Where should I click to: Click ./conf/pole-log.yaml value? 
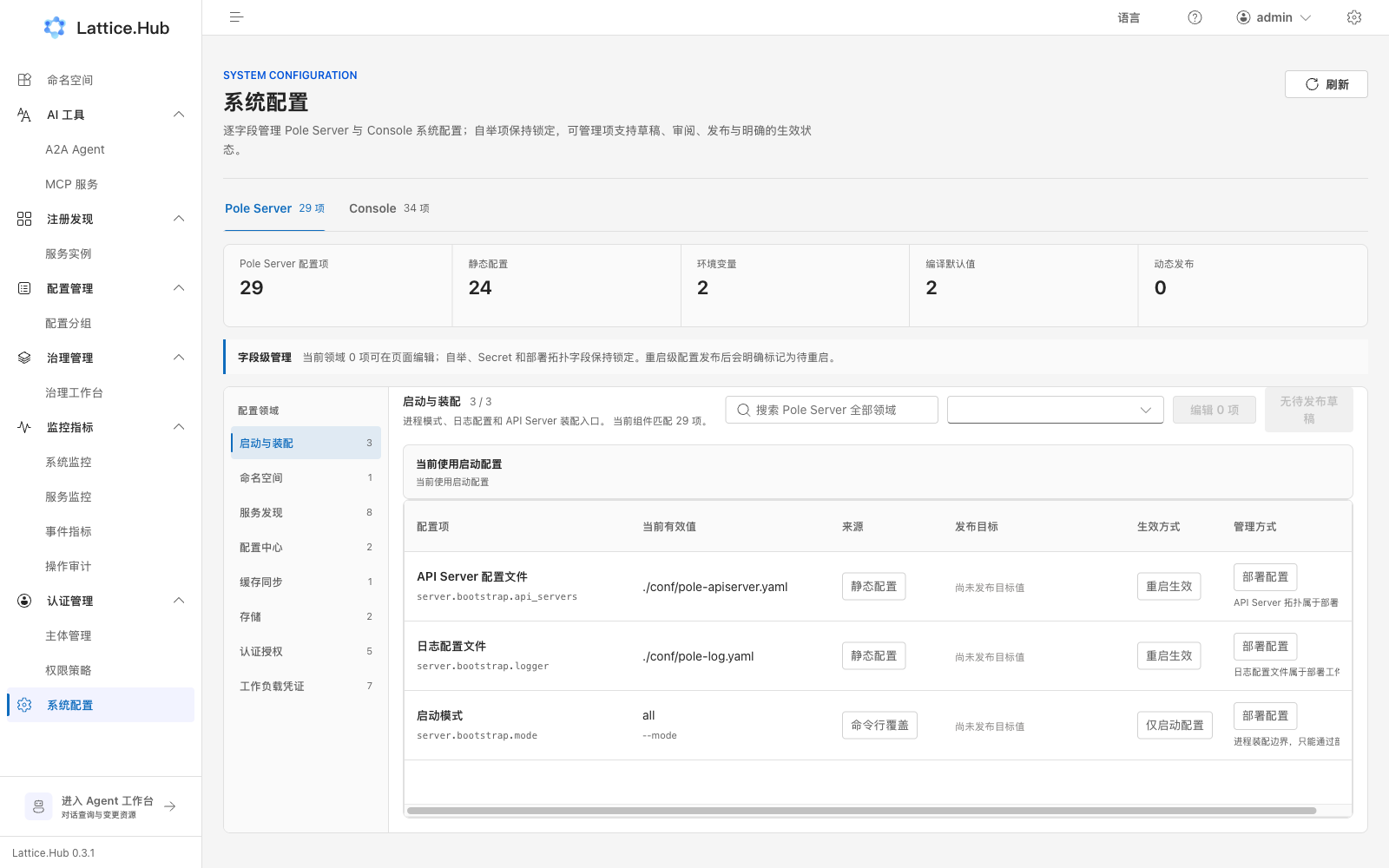[698, 656]
